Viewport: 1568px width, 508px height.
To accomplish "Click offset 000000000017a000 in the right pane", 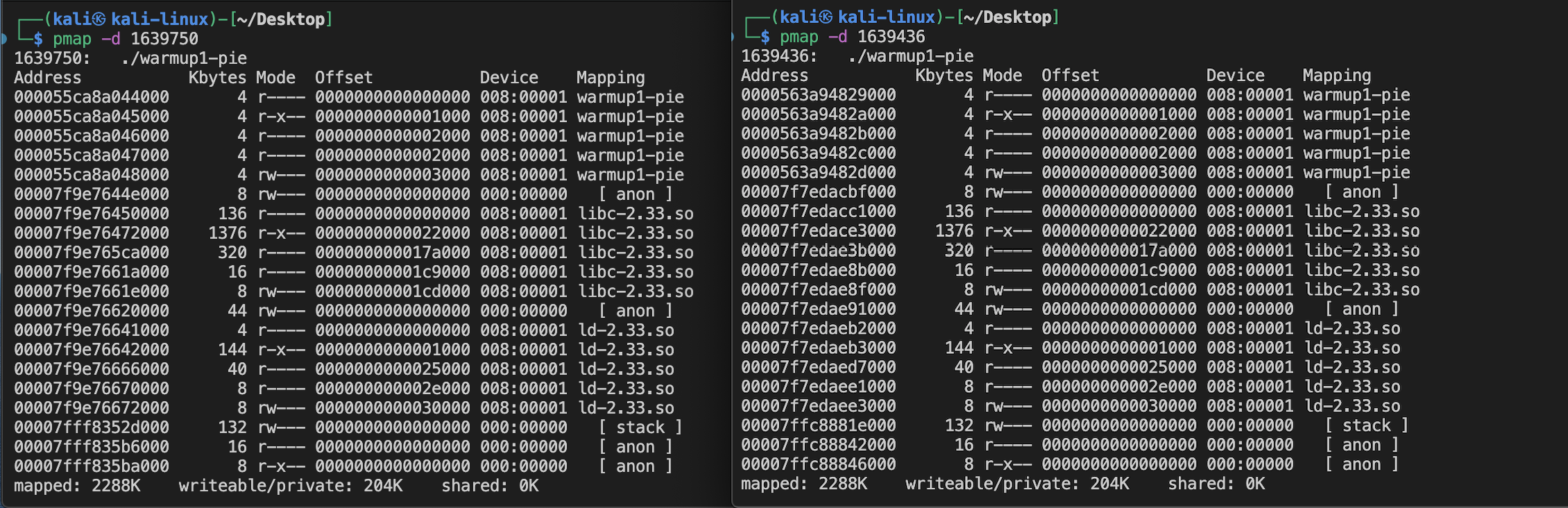I will 1119,251.
